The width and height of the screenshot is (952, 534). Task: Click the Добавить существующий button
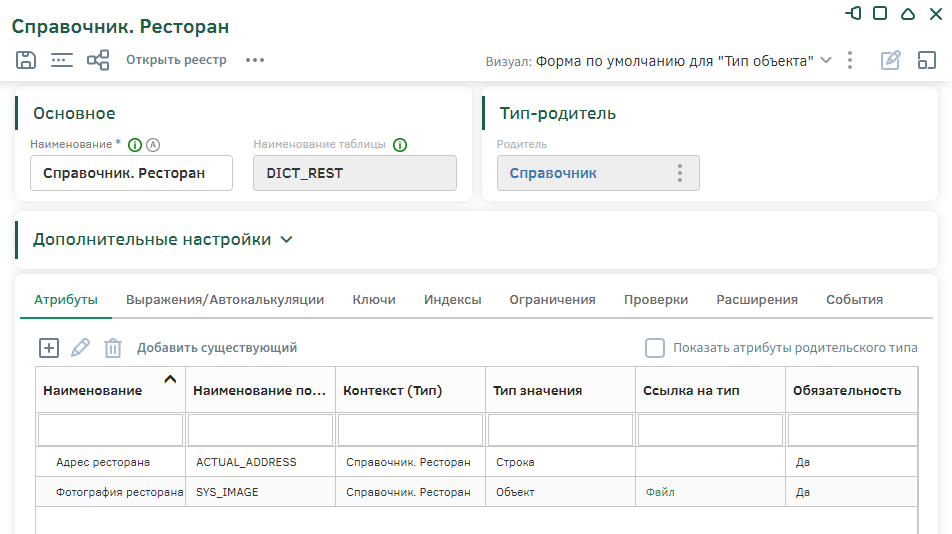click(x=217, y=348)
